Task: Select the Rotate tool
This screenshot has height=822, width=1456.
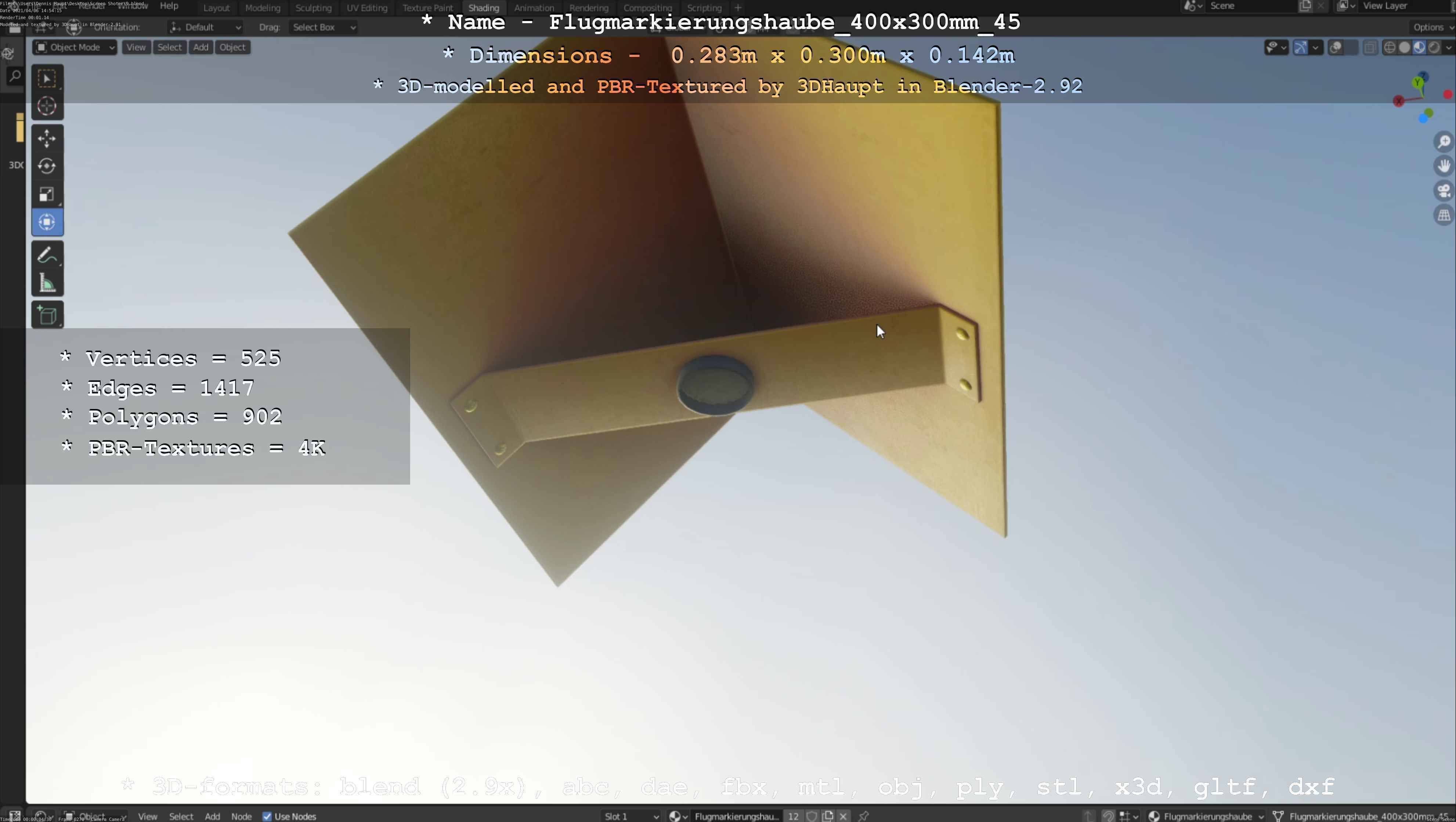Action: [47, 166]
